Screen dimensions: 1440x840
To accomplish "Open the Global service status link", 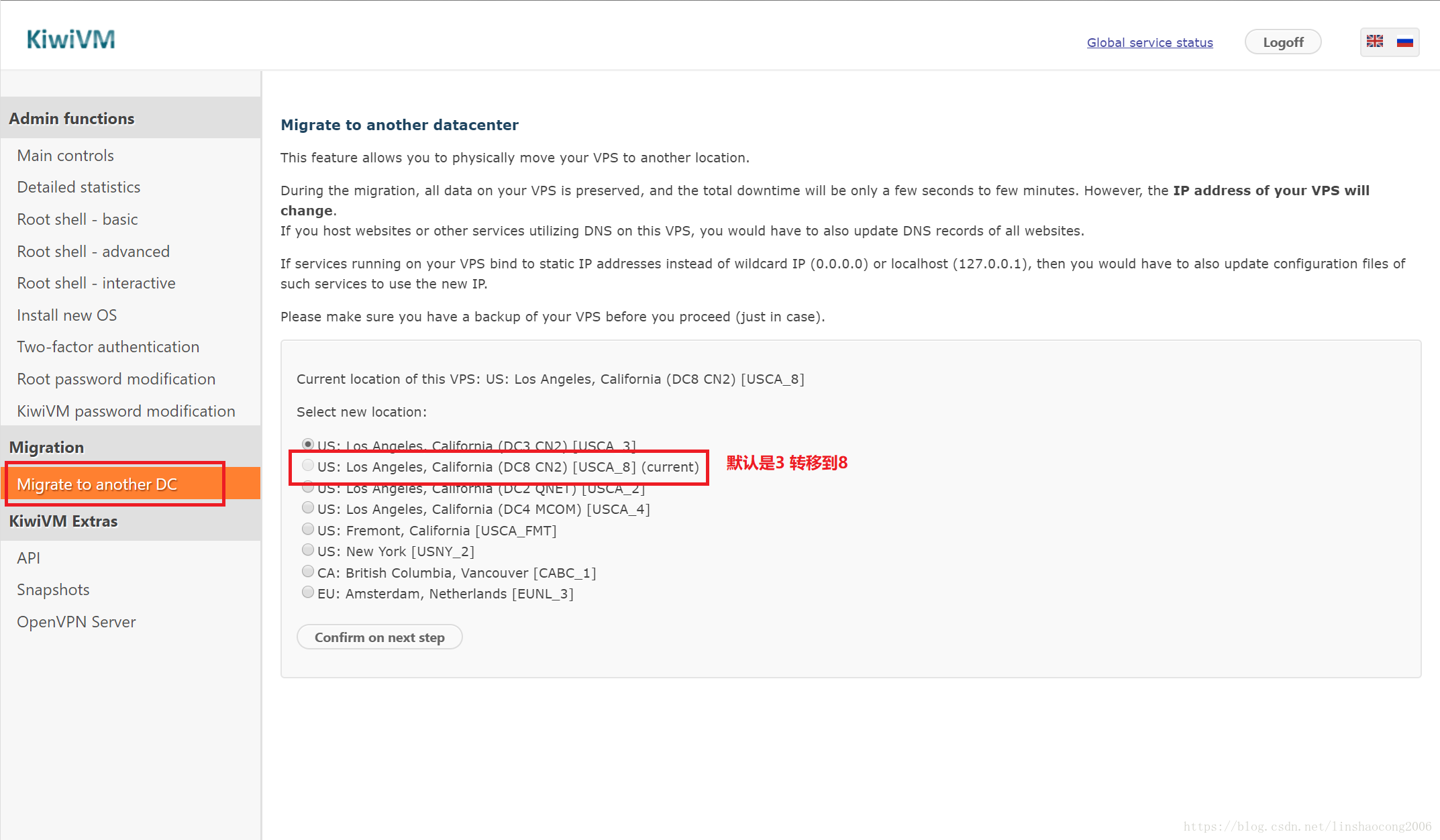I will pyautogui.click(x=1149, y=42).
